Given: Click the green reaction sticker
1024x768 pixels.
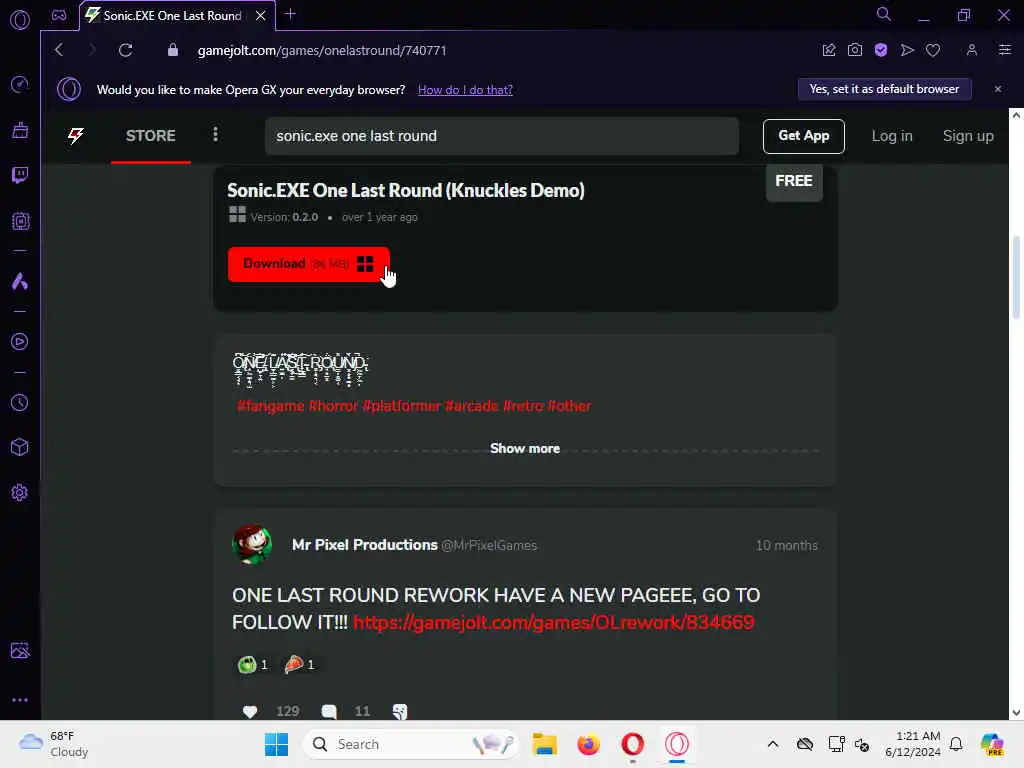Looking at the screenshot, I should pos(247,665).
